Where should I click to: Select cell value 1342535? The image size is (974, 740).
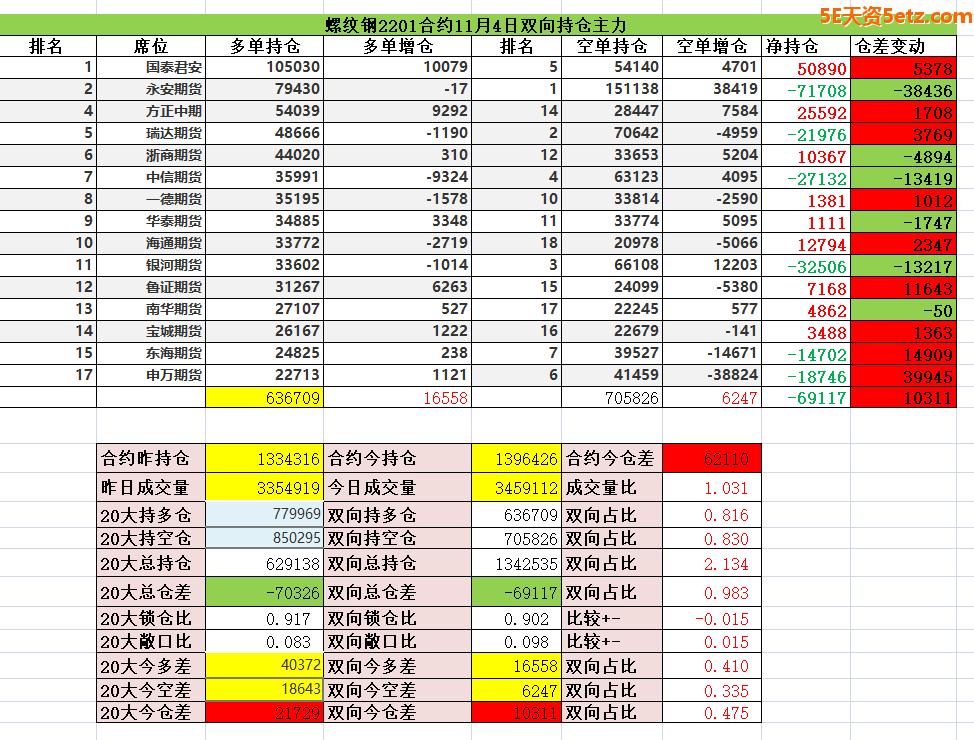coord(516,564)
